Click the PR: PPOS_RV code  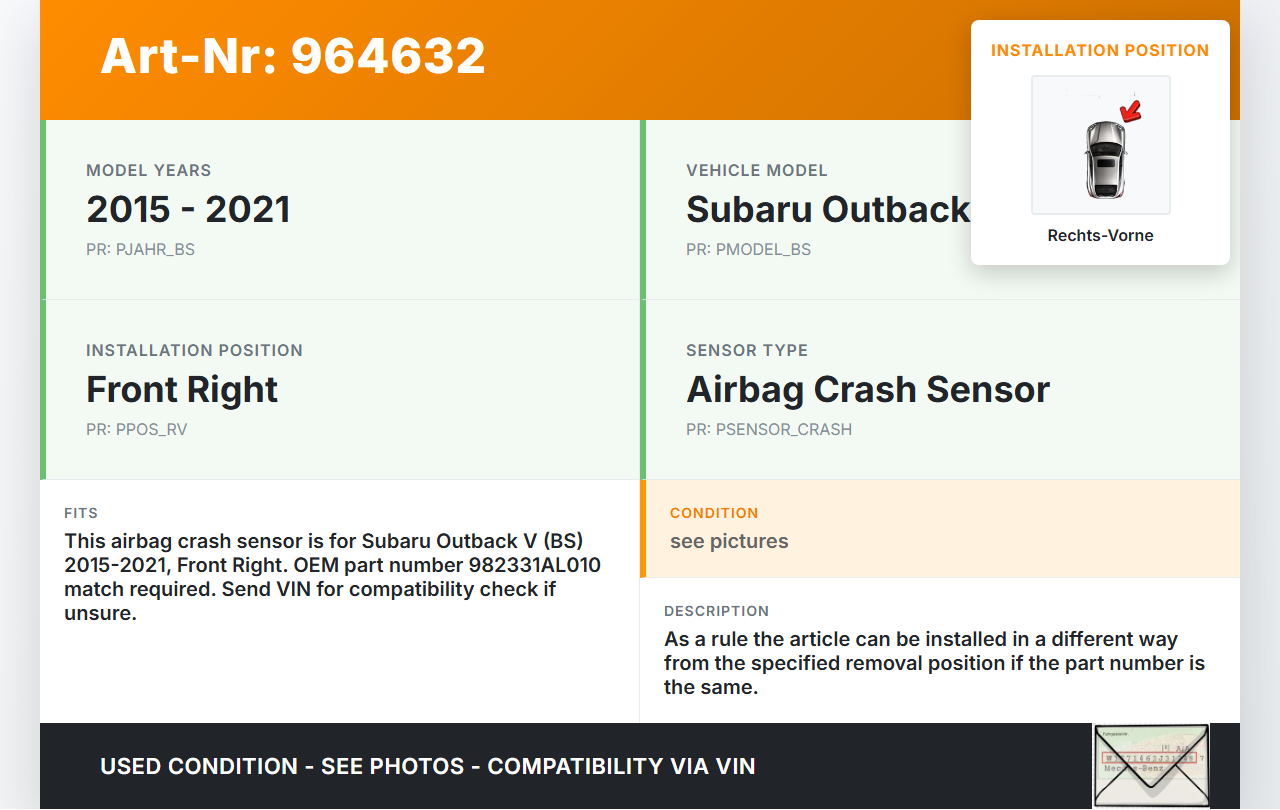coord(136,430)
